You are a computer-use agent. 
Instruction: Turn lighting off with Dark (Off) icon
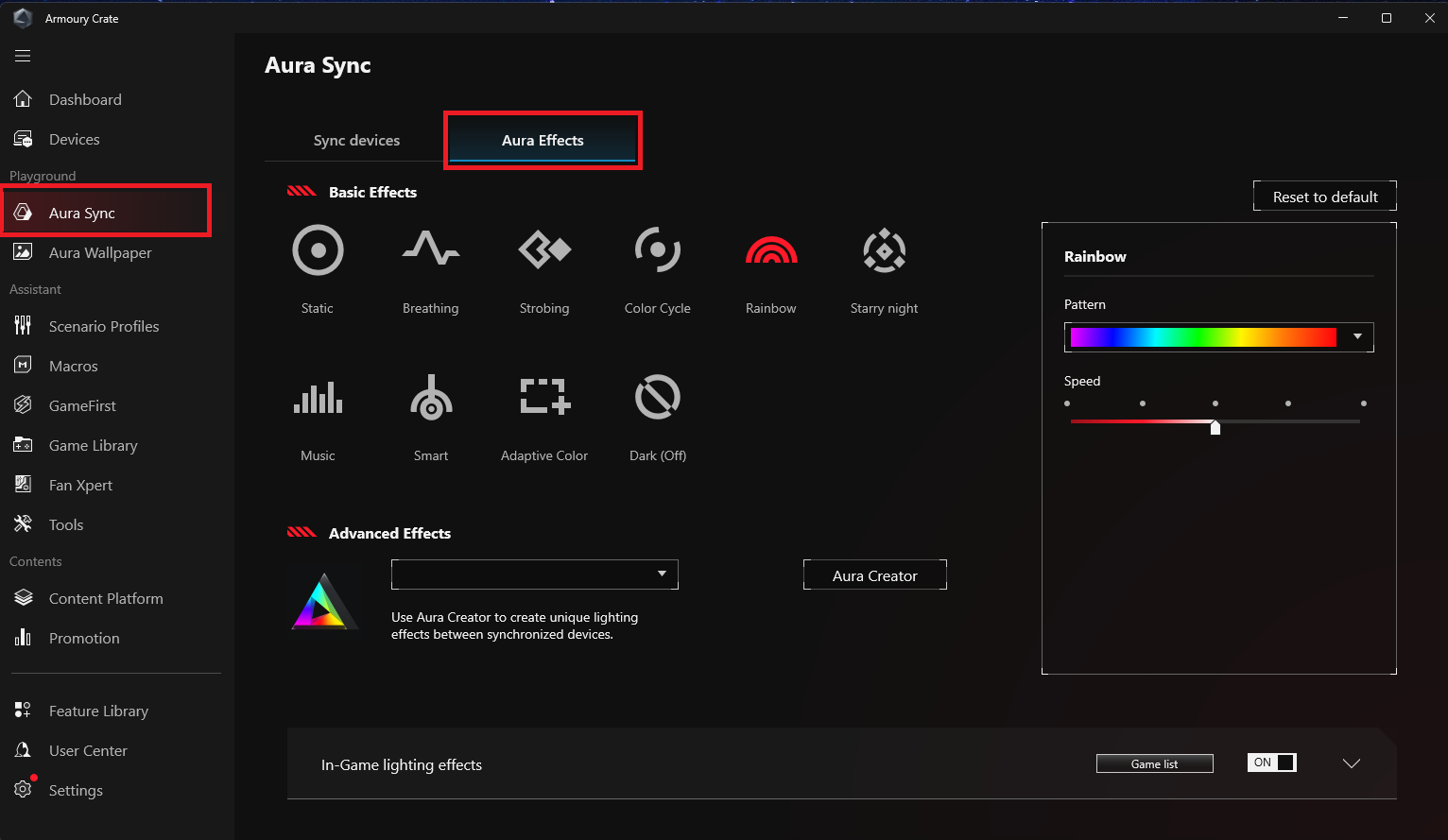(658, 397)
